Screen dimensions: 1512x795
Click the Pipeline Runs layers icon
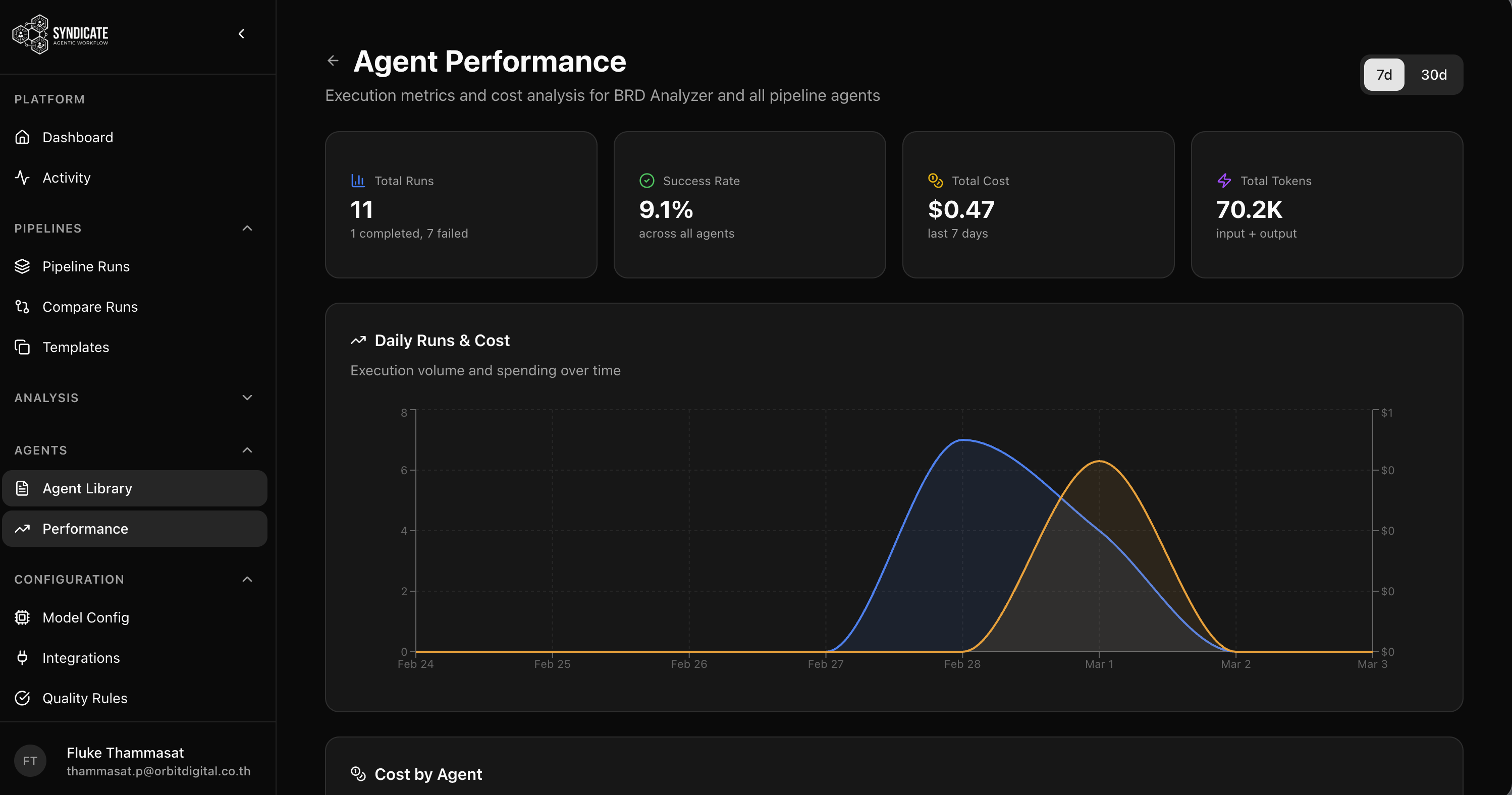(22, 266)
